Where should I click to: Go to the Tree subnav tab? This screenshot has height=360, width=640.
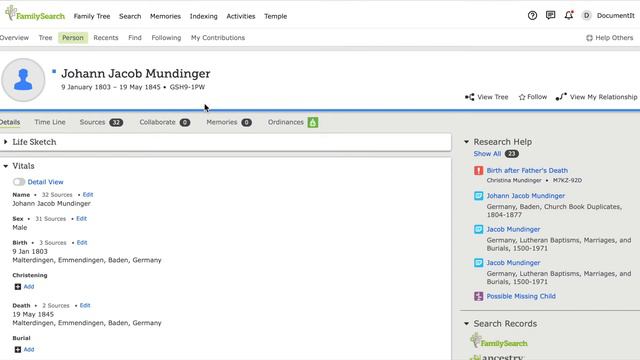click(x=45, y=38)
